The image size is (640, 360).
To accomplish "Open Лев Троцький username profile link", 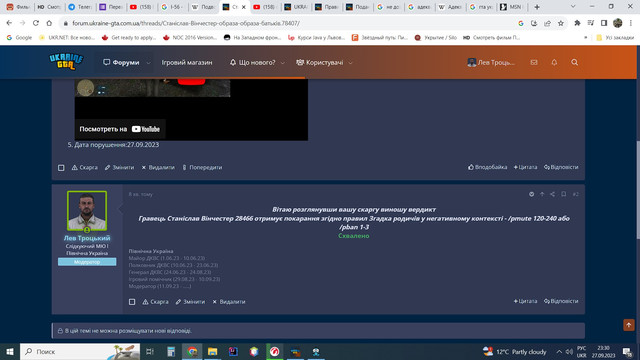I will (87, 238).
